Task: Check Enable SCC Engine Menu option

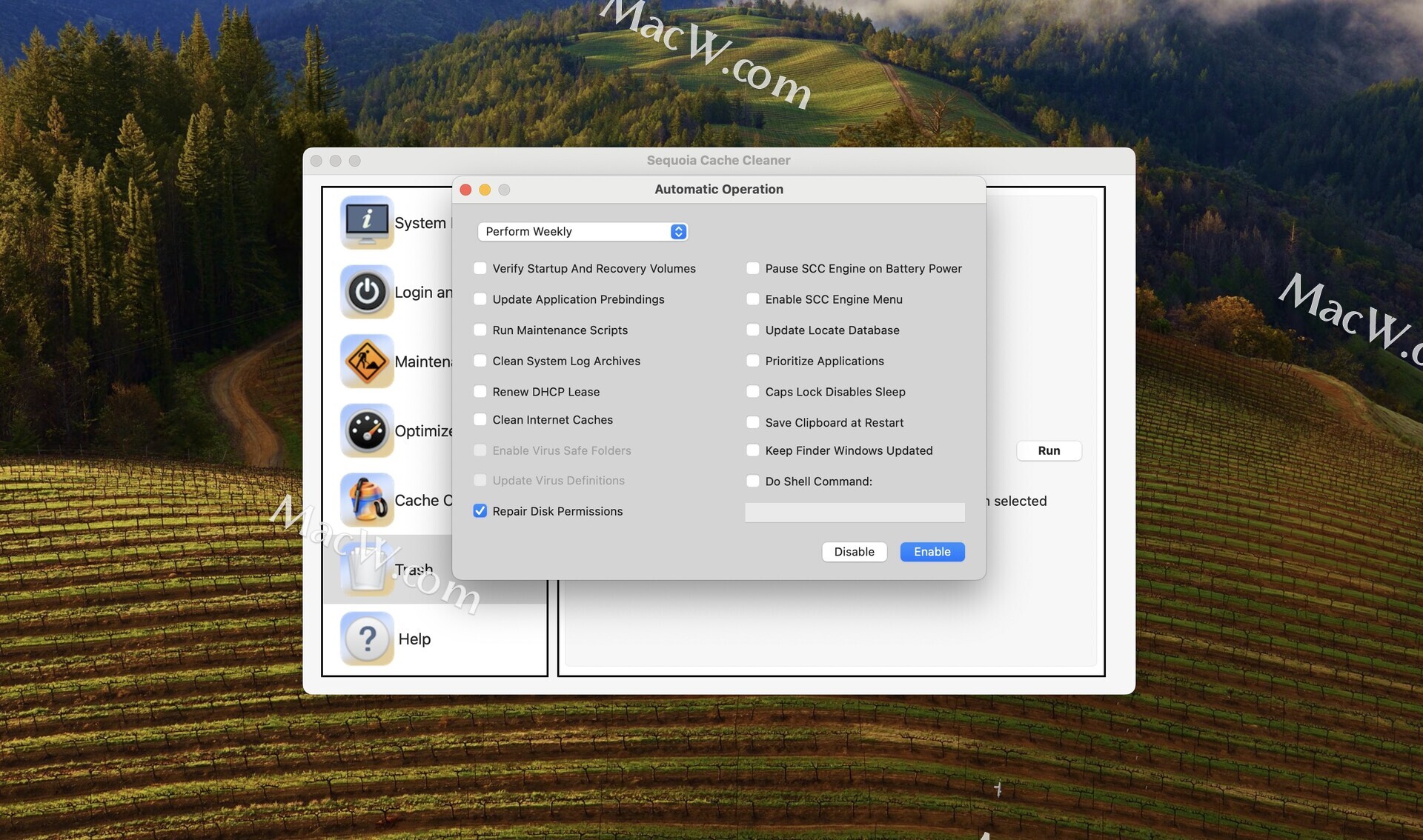Action: pos(753,299)
